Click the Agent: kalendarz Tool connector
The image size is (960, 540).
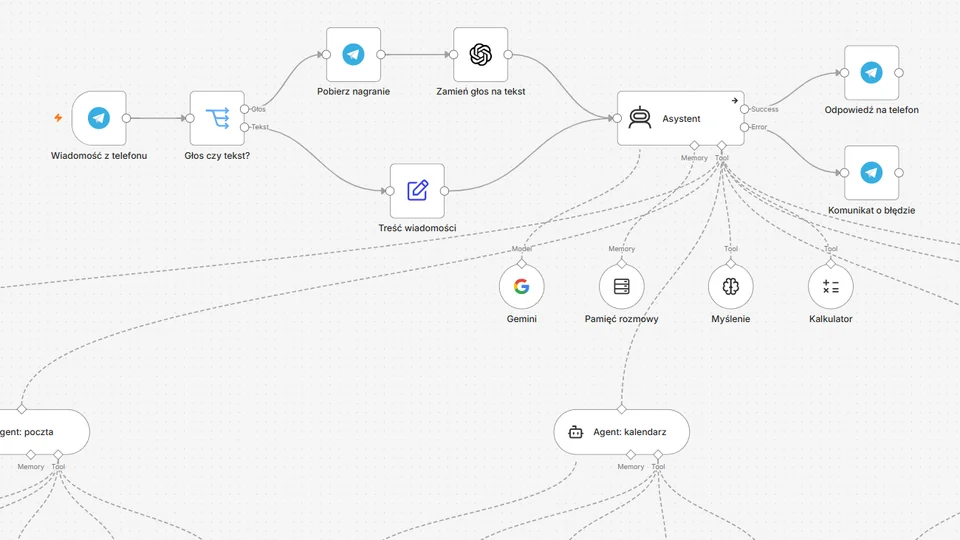click(658, 454)
